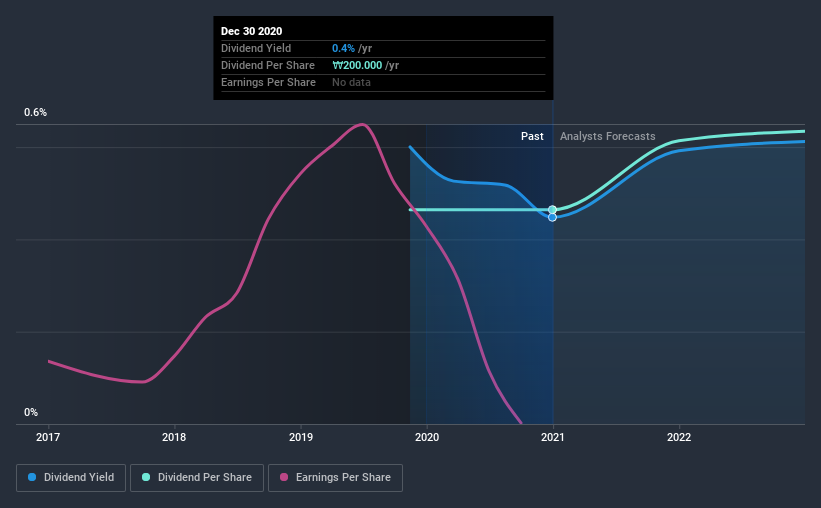Viewport: 821px width, 508px height.
Task: Click the teal Dividend Per Share legend dot
Action: [146, 477]
